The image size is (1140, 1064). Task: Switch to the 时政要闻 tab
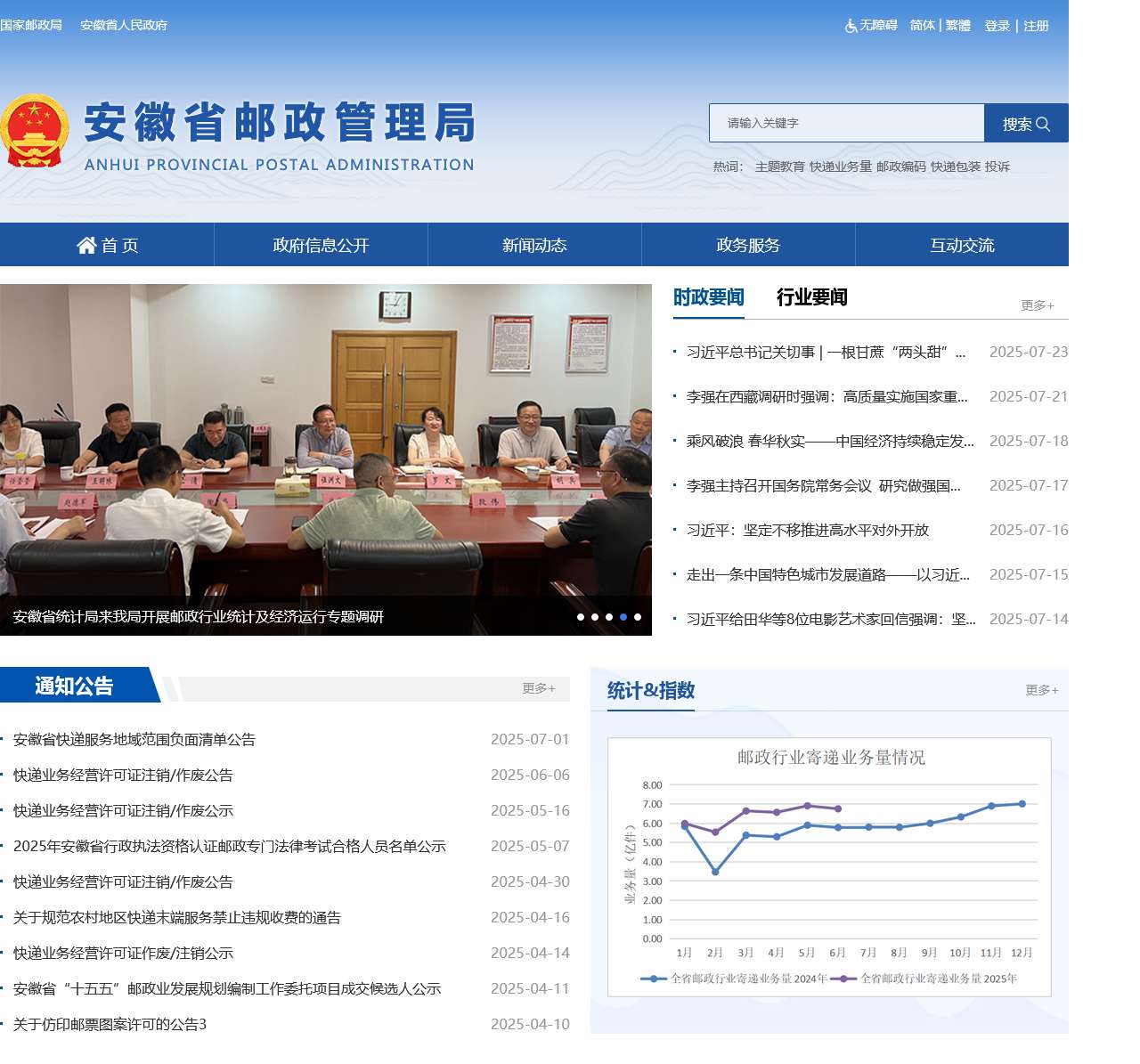click(709, 297)
